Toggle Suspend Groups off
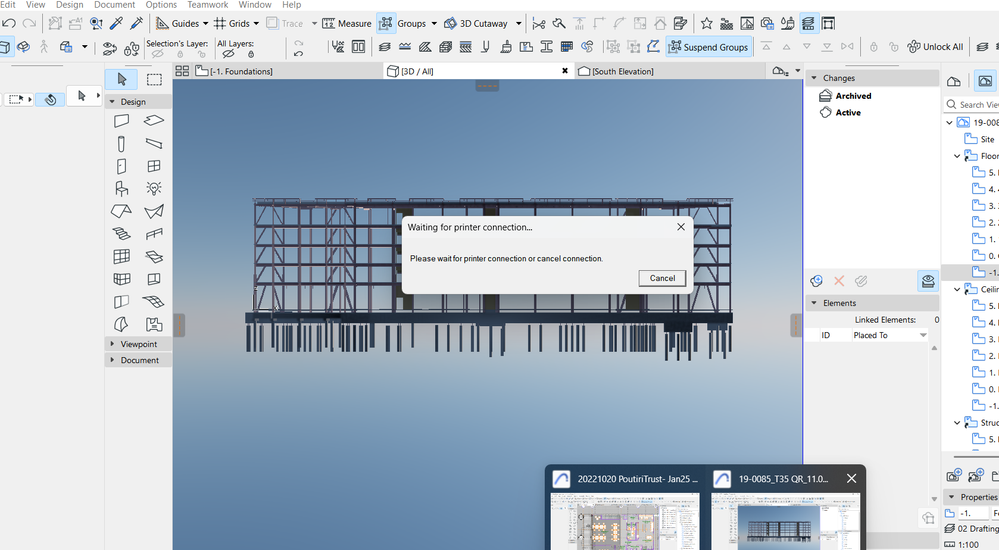The height and width of the screenshot is (550, 999). (x=707, y=47)
